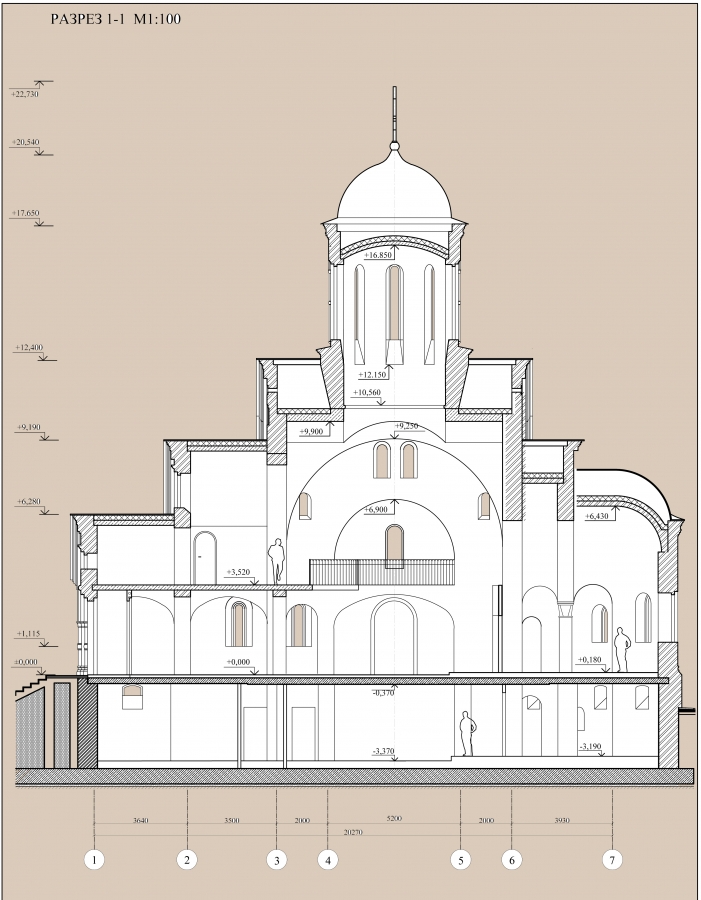This screenshot has height=900, width=701.
Task: Click the +3,520 balcony level label
Action: [238, 573]
